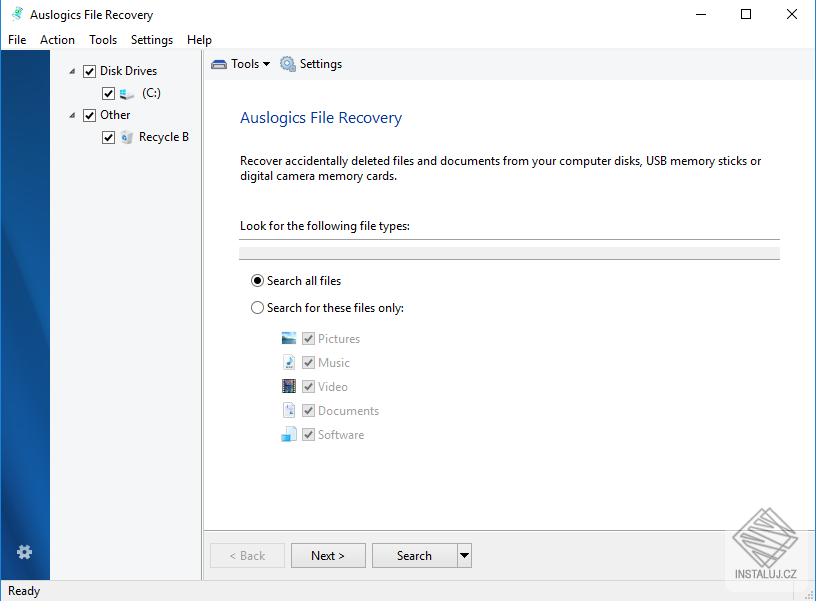
Task: Click the Ready status bar
Action: 23,590
